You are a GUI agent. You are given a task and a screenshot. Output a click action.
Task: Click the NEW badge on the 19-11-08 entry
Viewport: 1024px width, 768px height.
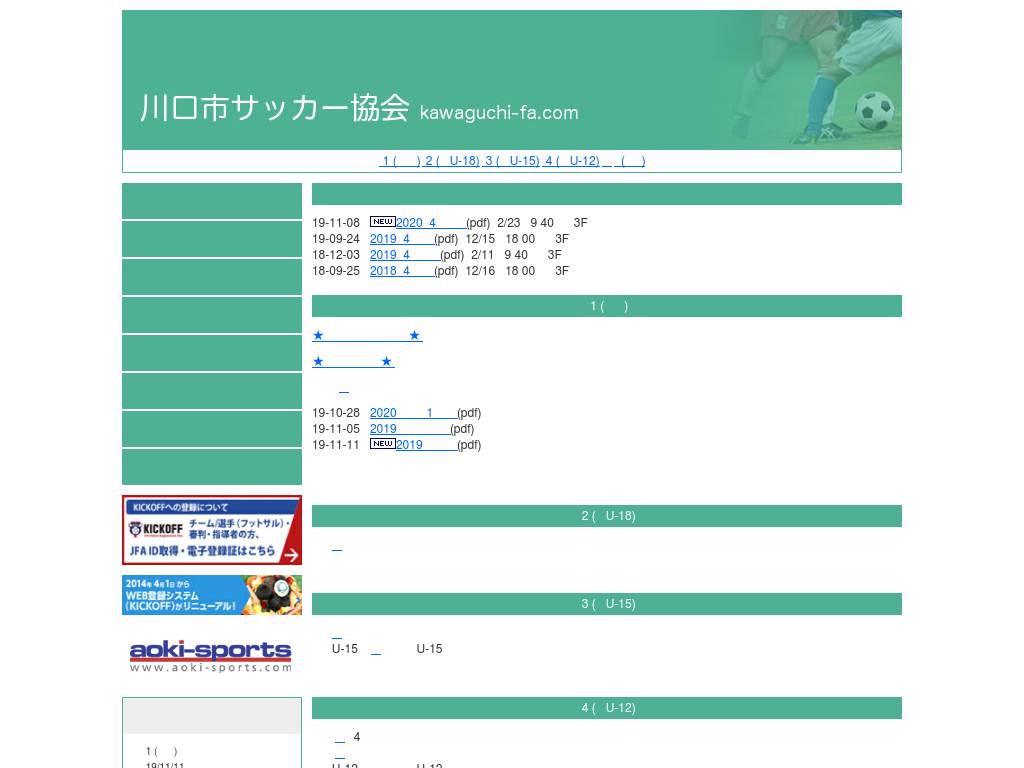coord(382,222)
